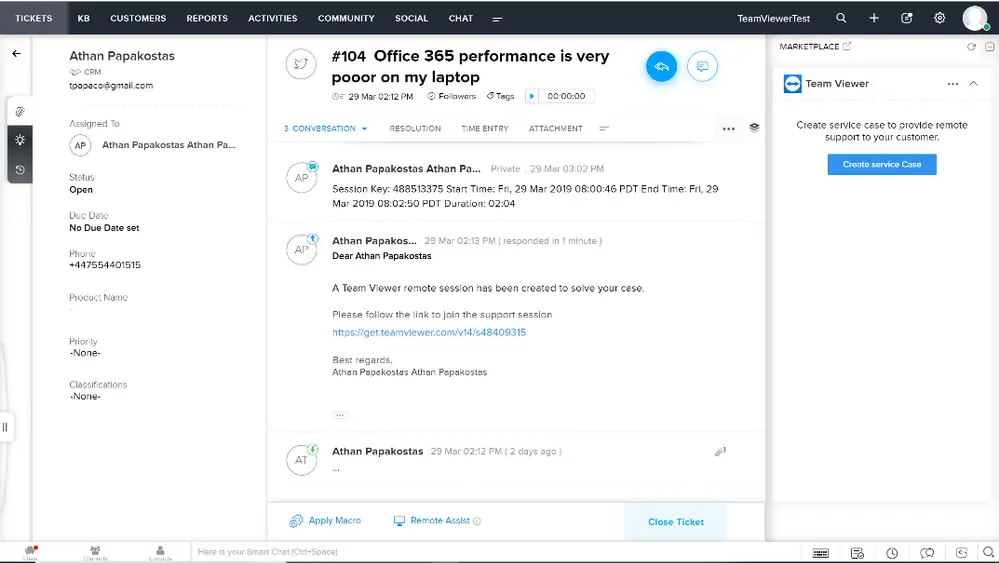The image size is (999, 563).
Task: Open the Customers module
Action: [x=138, y=18]
